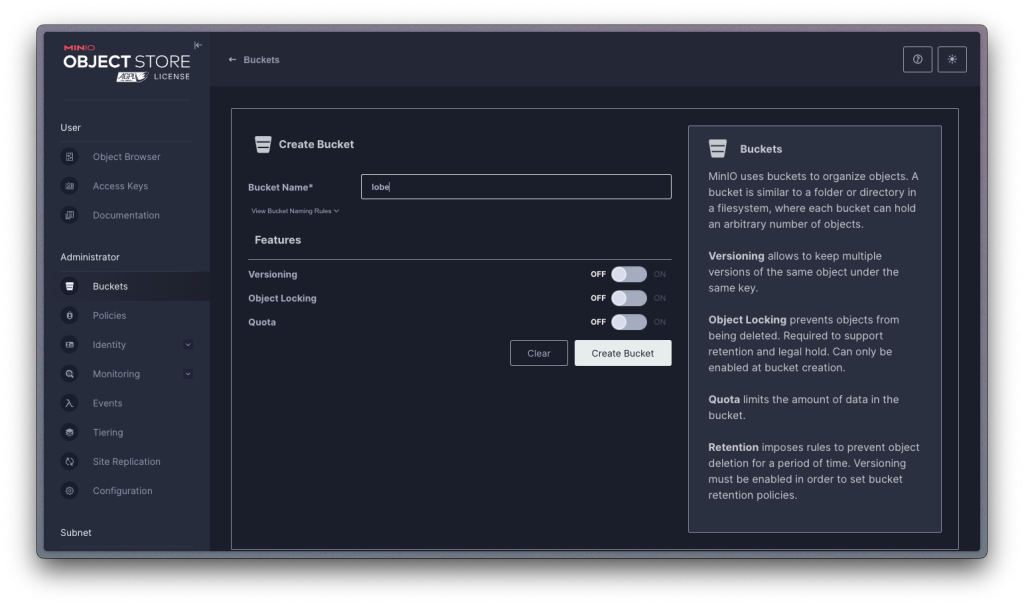Click the Object Browser icon in sidebar
1024x607 pixels.
click(69, 157)
